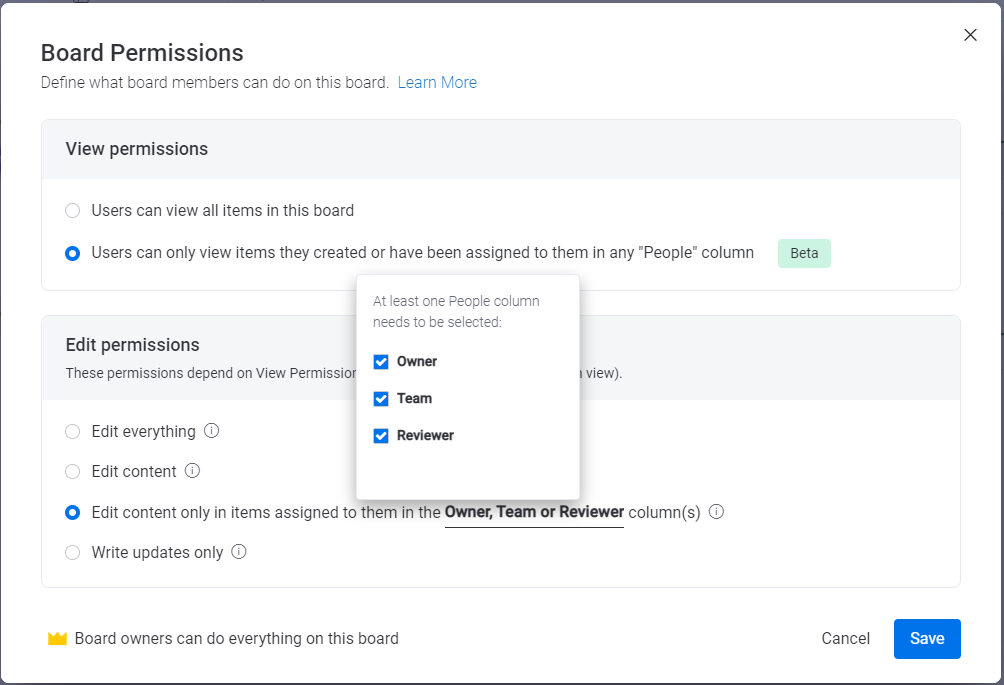
Task: Click the Cancel button
Action: click(846, 639)
